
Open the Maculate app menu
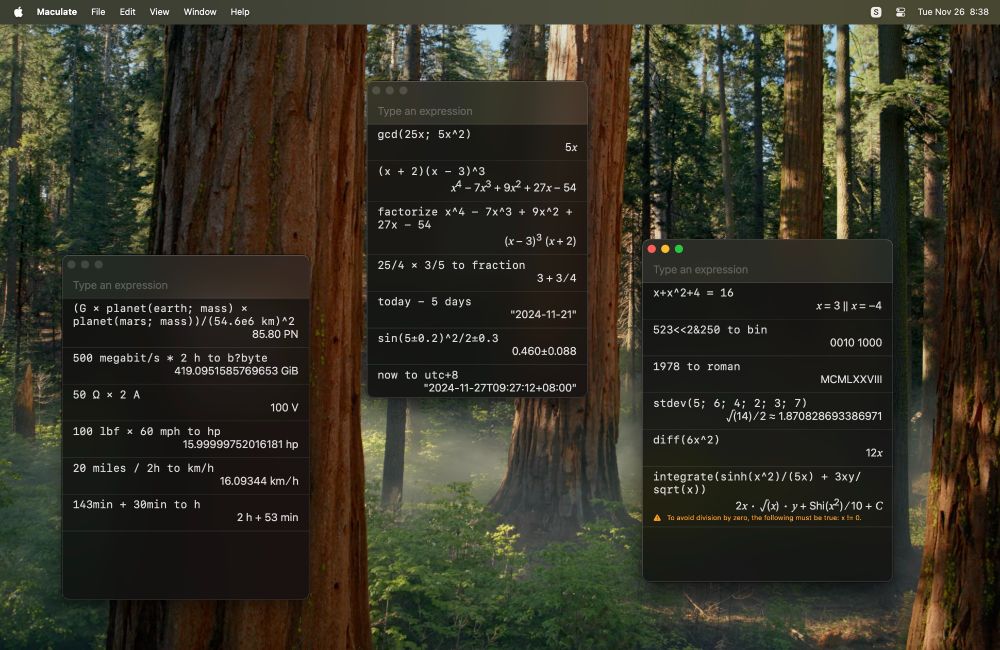tap(57, 11)
